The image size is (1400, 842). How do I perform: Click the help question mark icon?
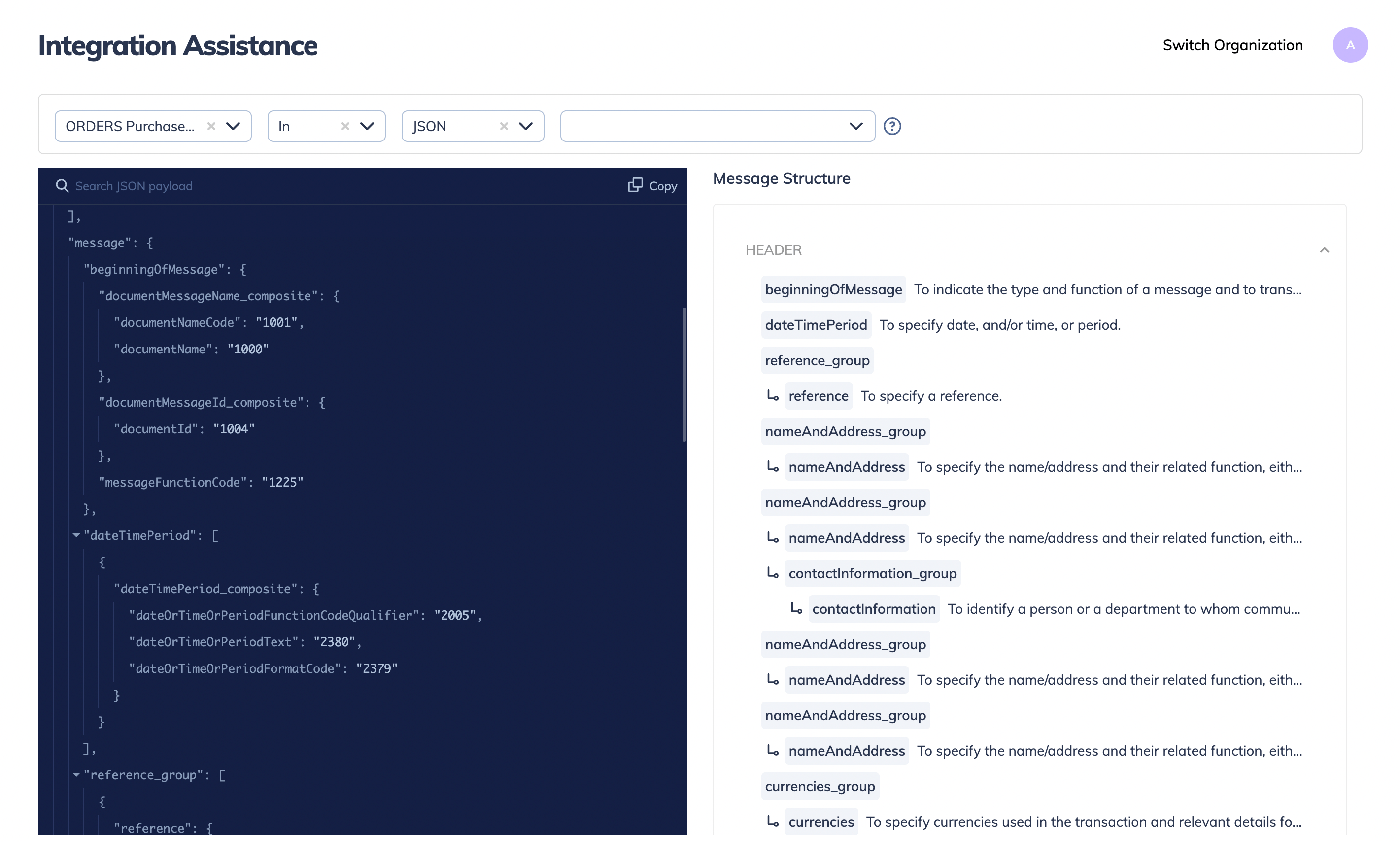pyautogui.click(x=892, y=126)
